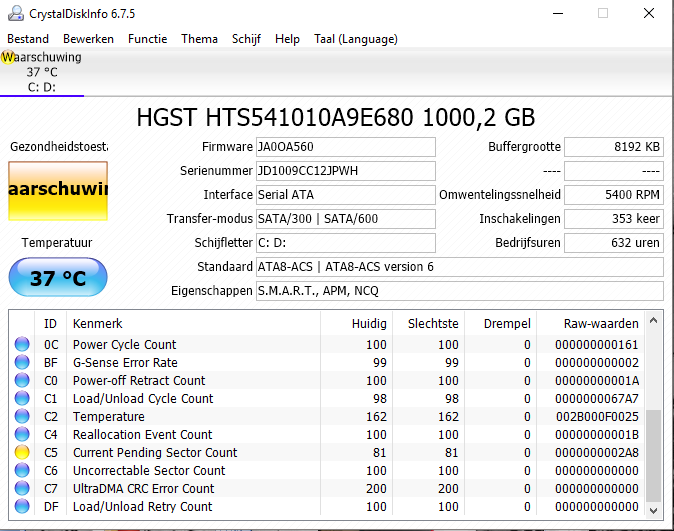Select the C: D: disk tab
The image size is (674, 531).
42,86
